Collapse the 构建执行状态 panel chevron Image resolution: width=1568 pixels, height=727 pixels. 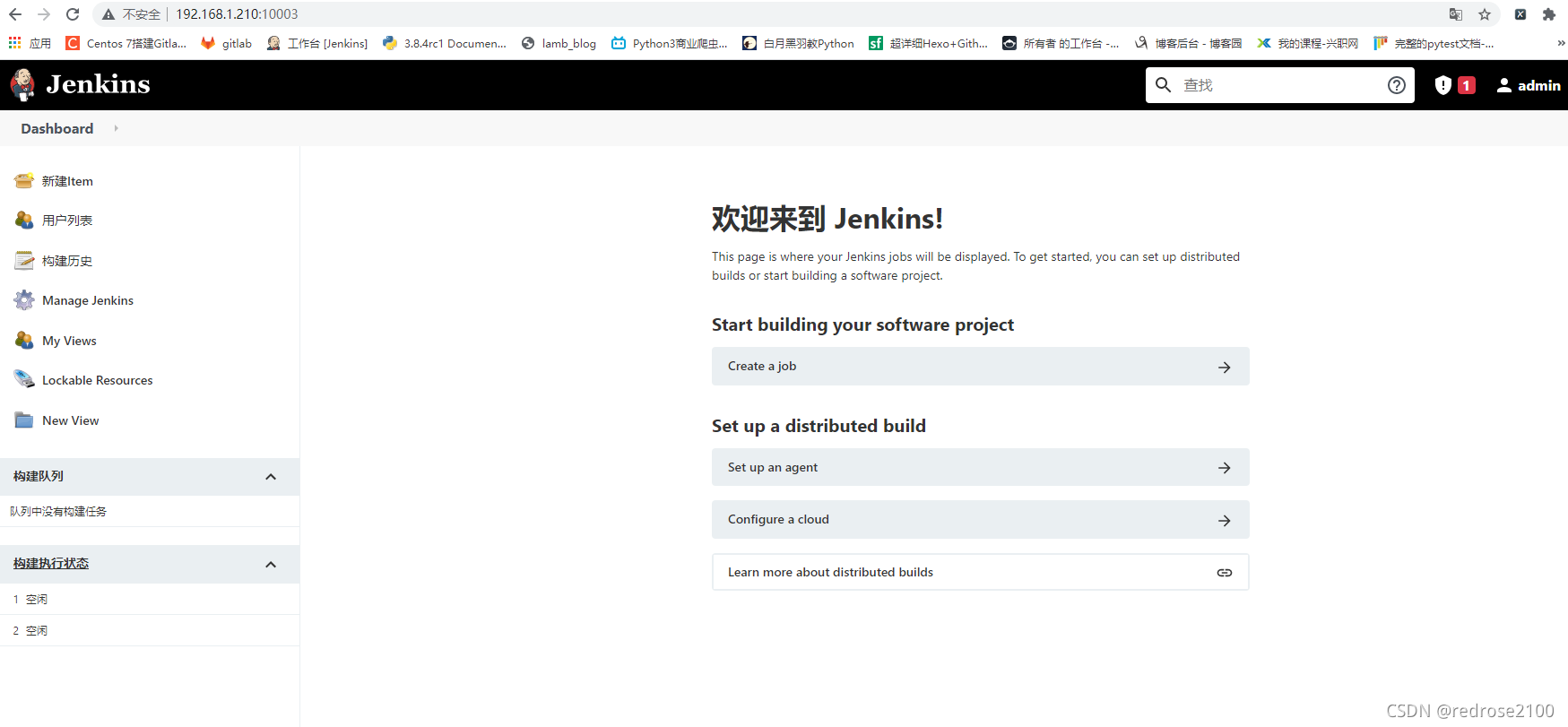pos(271,565)
